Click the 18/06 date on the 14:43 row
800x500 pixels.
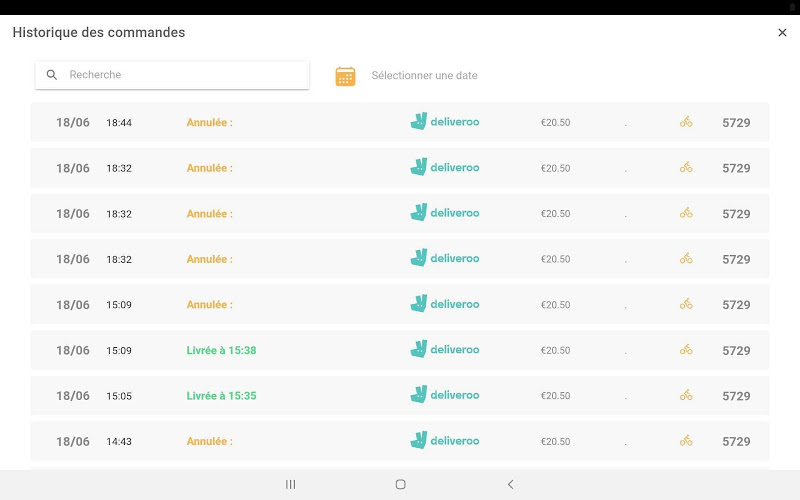(73, 441)
